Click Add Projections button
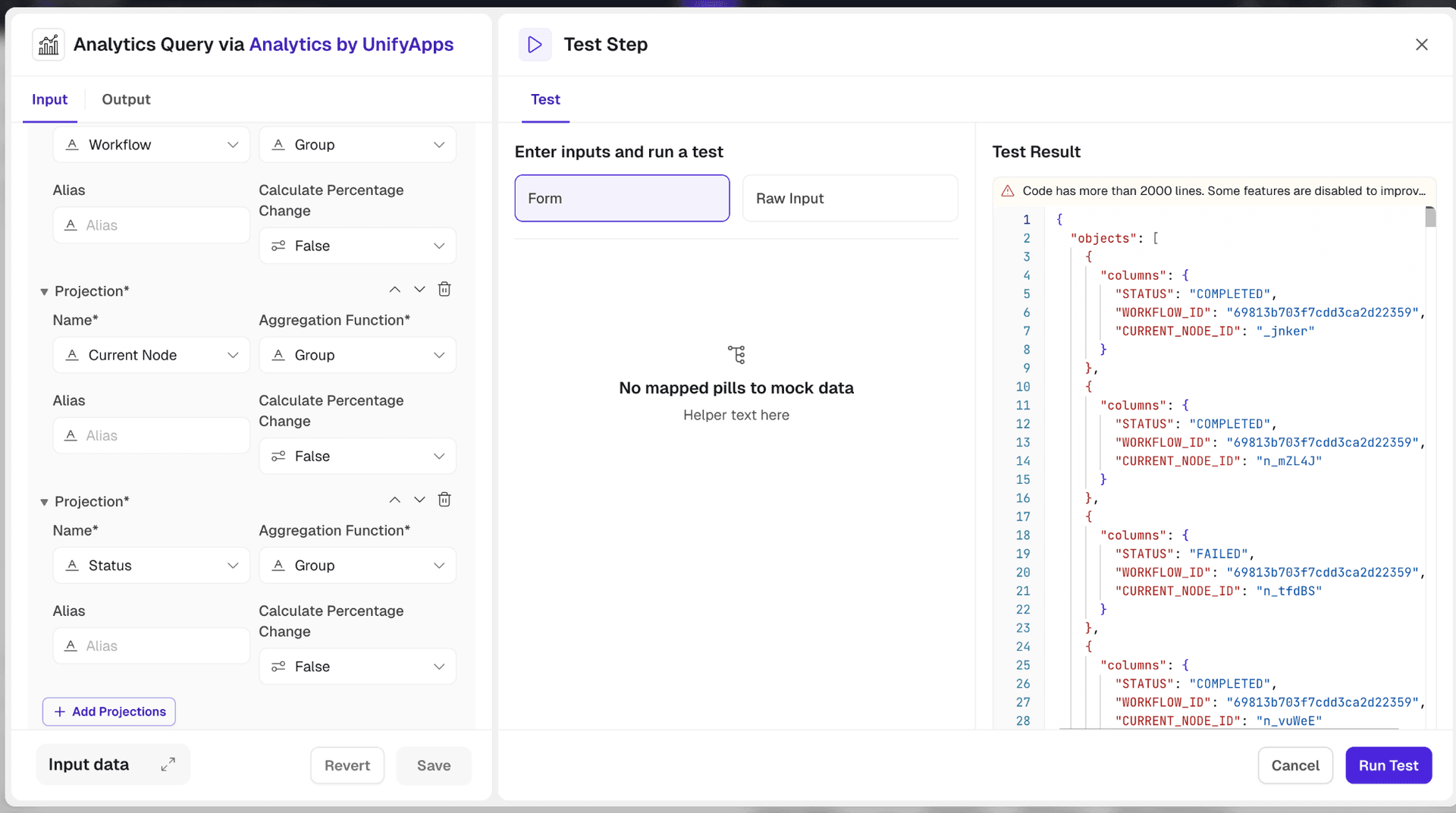Viewport: 1456px width, 813px height. coord(109,711)
